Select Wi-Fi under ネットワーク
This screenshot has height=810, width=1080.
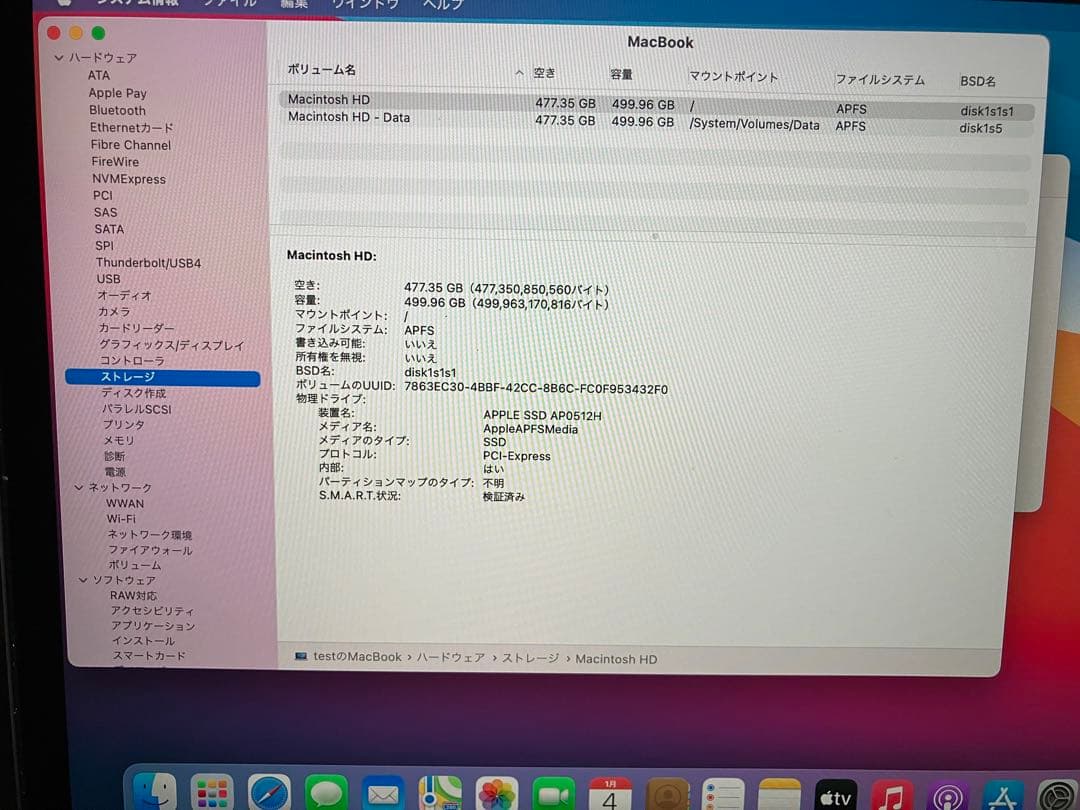click(121, 519)
